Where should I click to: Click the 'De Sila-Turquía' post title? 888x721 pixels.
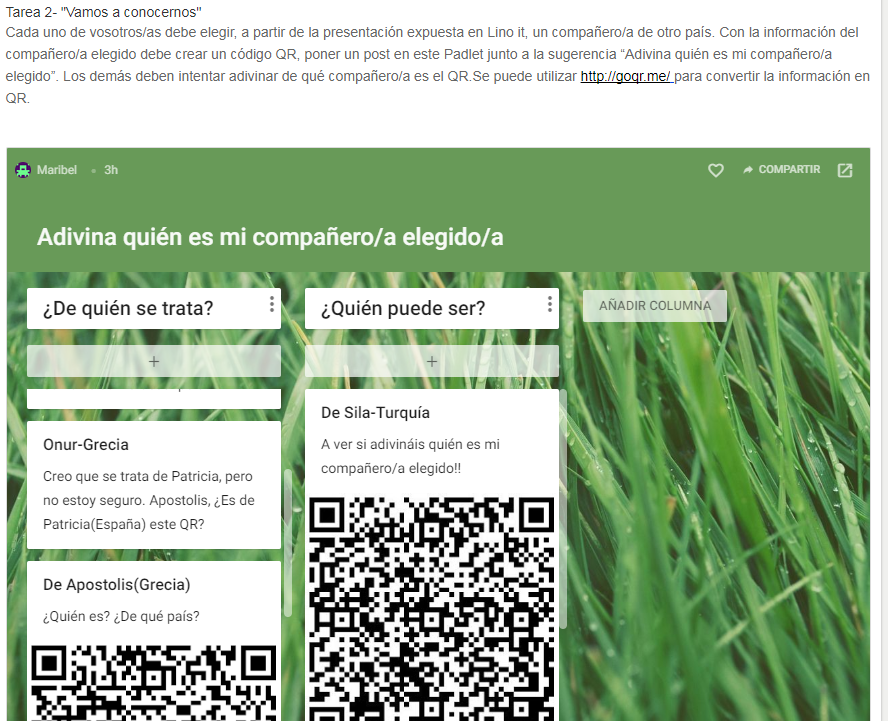[375, 412]
